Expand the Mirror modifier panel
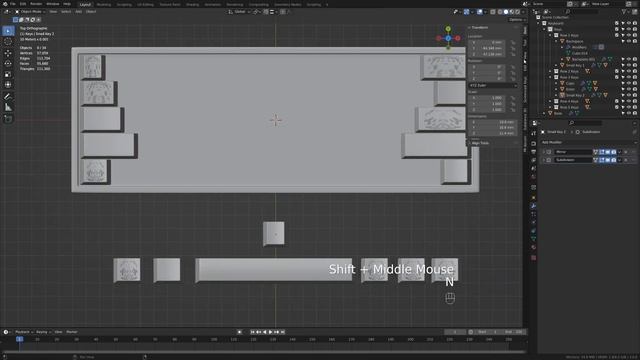Image resolution: width=640 pixels, height=360 pixels. click(x=543, y=152)
